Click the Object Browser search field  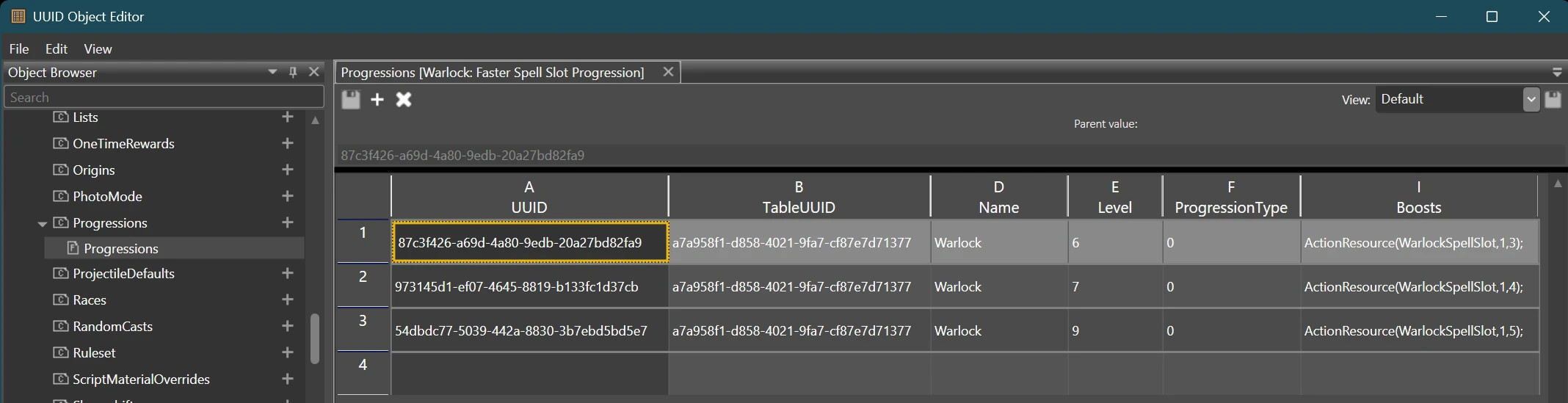point(164,97)
